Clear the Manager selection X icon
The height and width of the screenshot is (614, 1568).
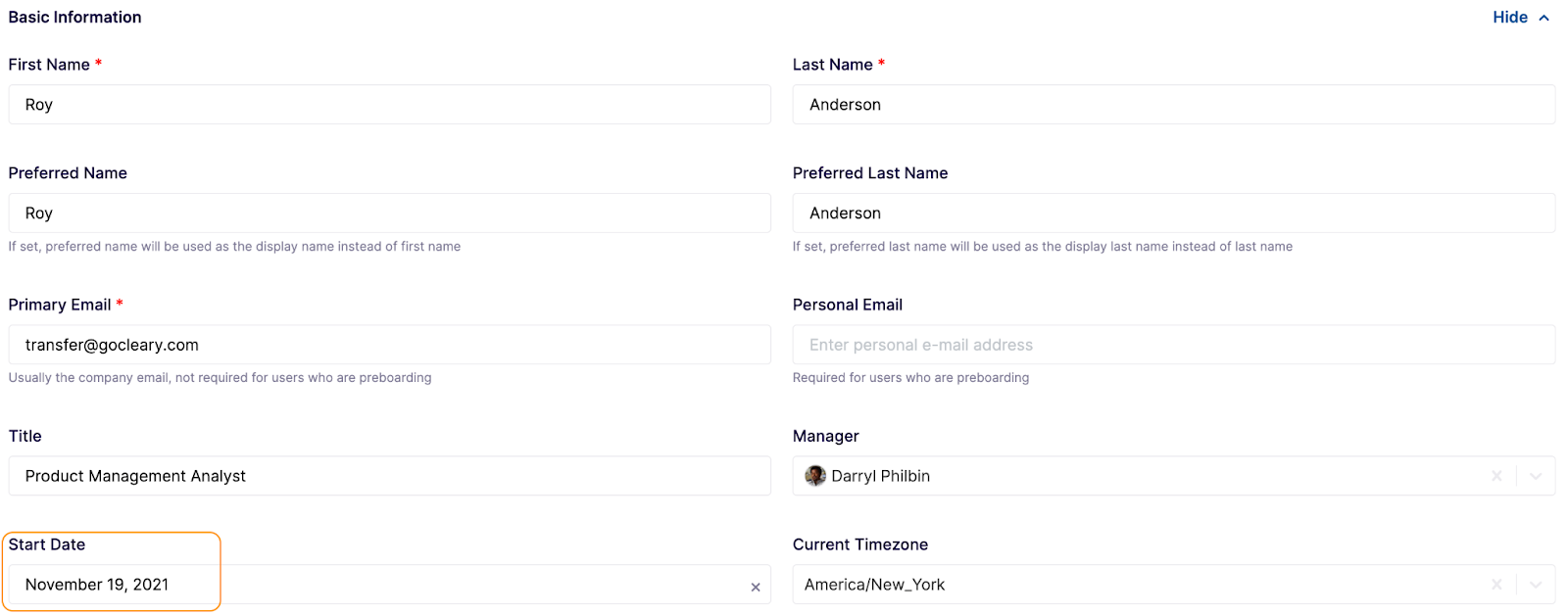1496,476
